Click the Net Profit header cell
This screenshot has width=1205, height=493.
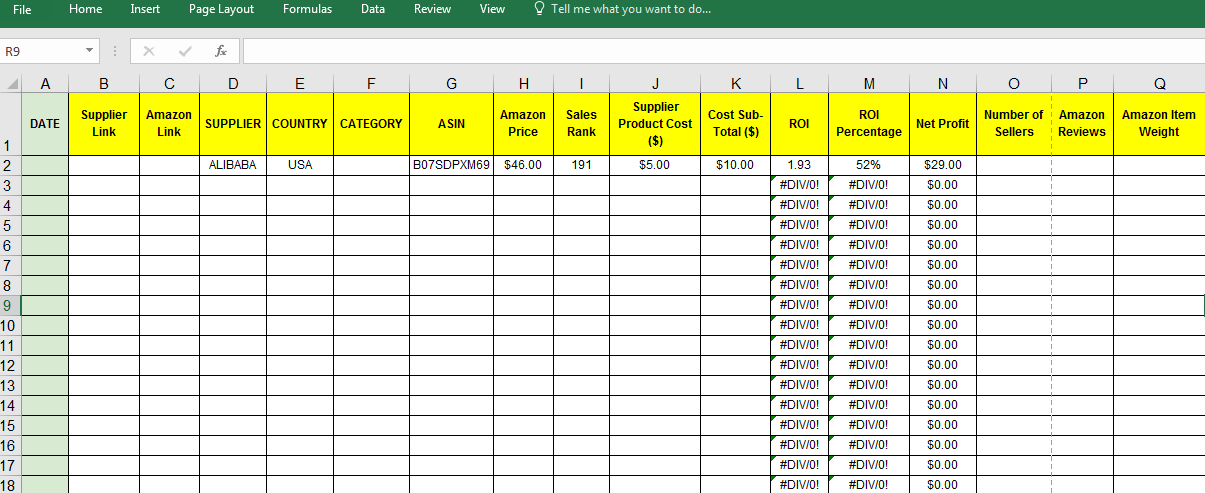point(943,124)
